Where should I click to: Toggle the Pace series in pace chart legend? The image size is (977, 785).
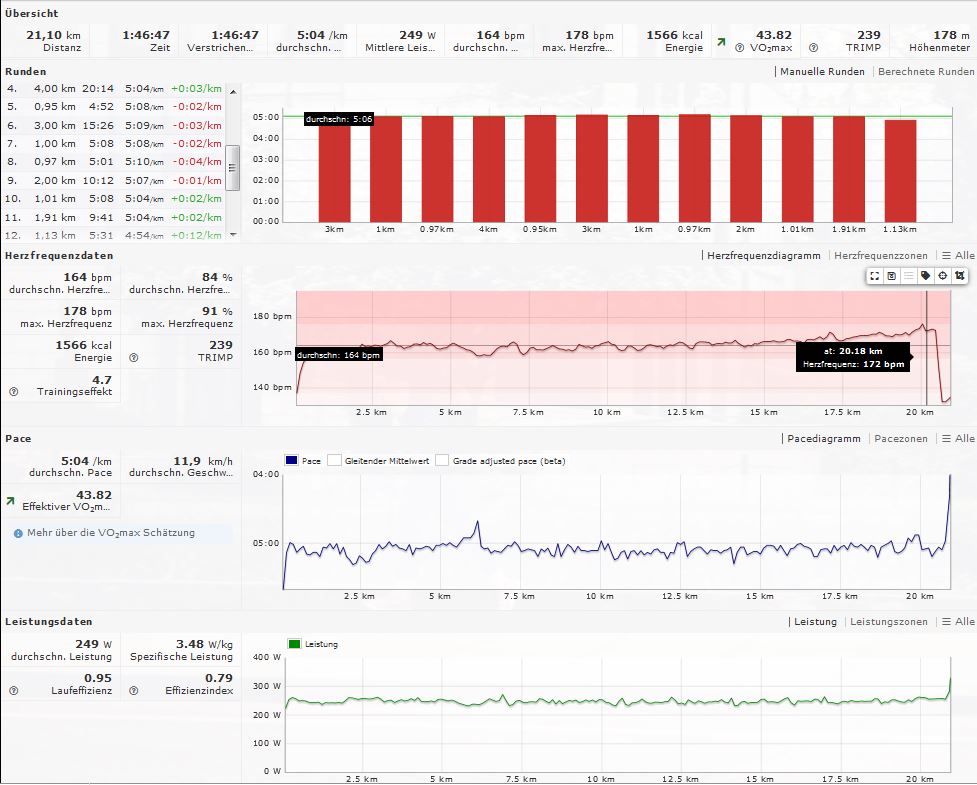pyautogui.click(x=292, y=461)
